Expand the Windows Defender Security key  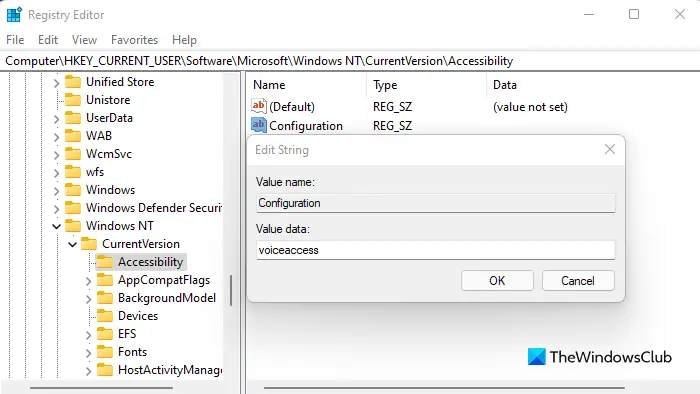(x=56, y=209)
